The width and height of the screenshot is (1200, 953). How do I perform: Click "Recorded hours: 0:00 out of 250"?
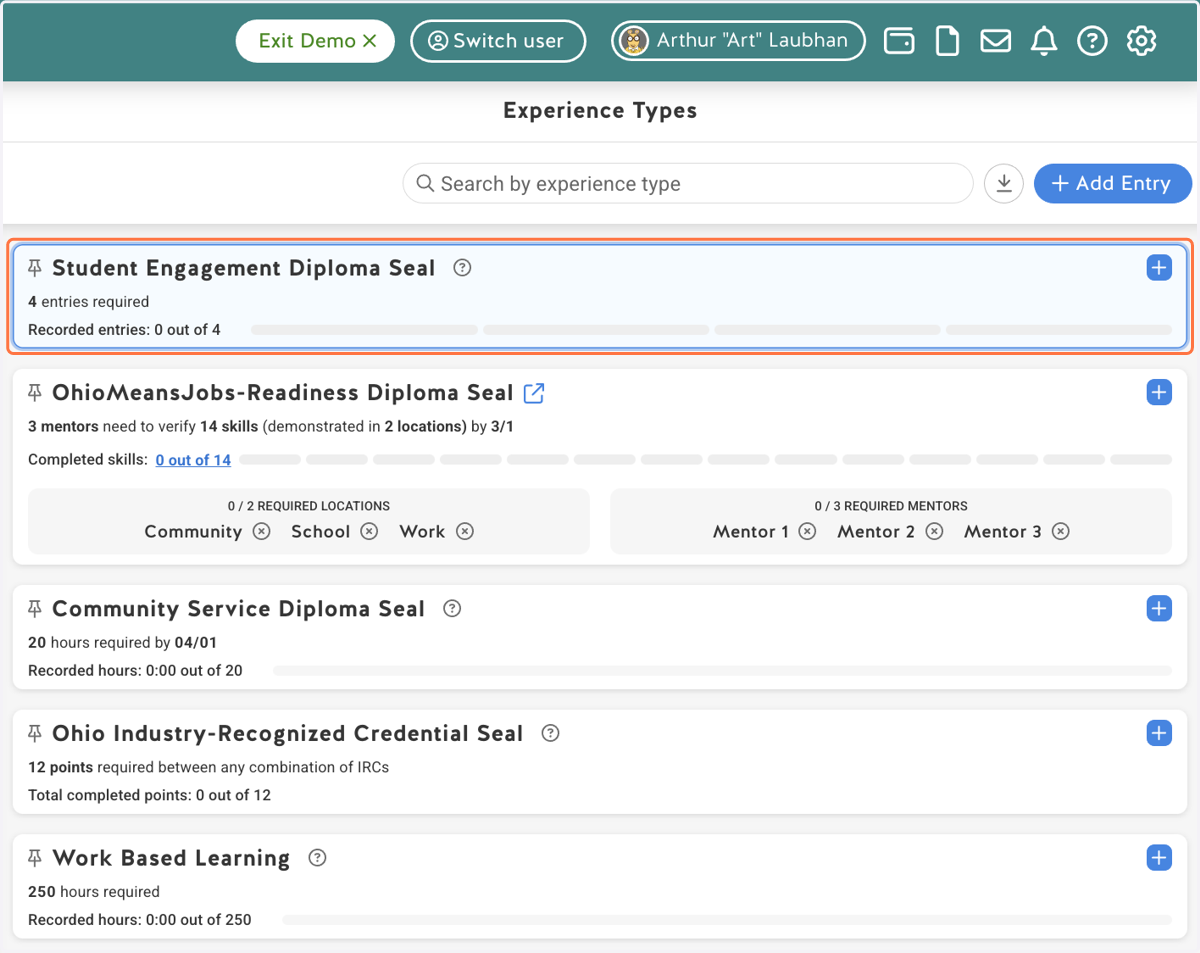pyautogui.click(x=140, y=920)
